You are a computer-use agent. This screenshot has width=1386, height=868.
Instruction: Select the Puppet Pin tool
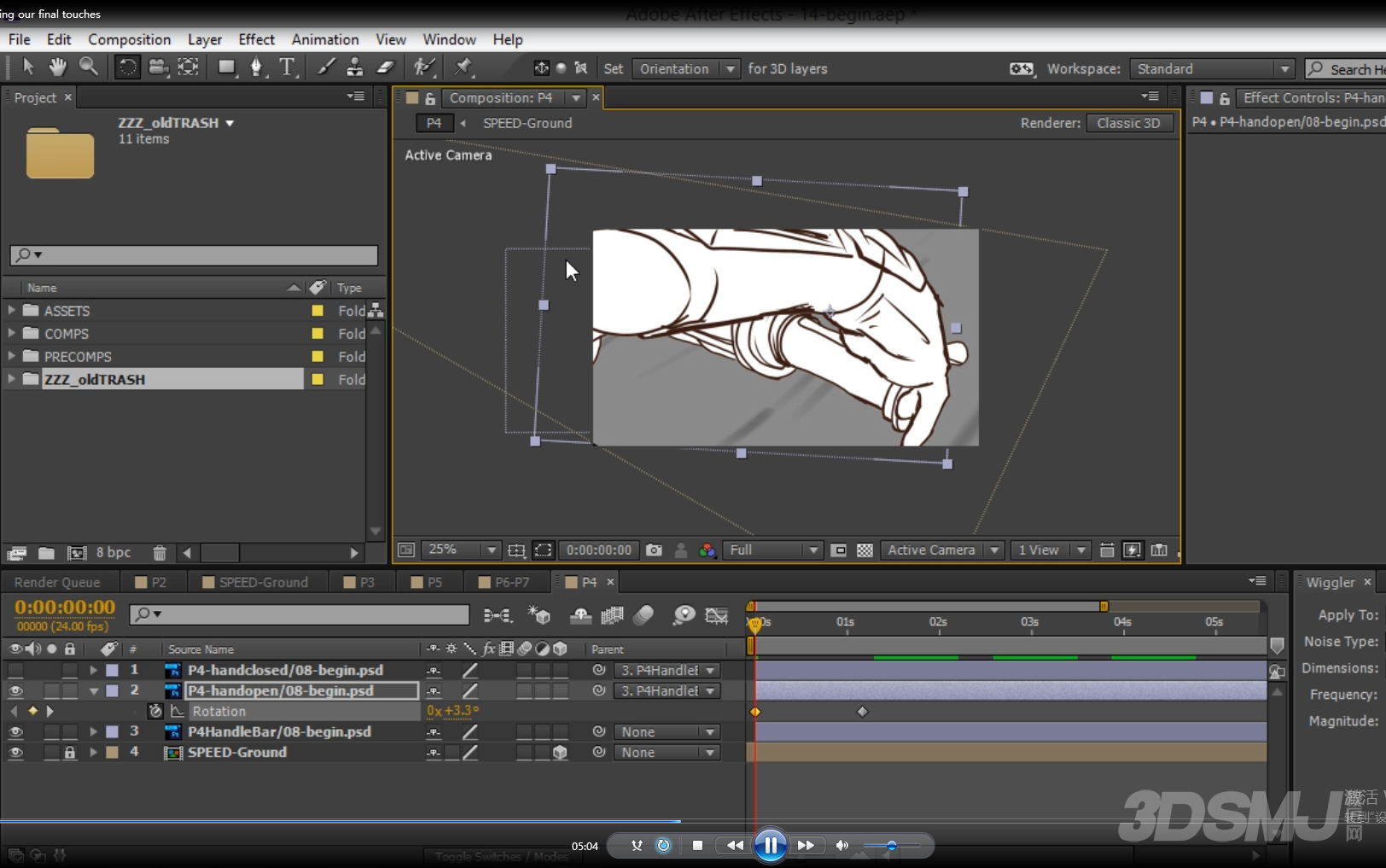pyautogui.click(x=463, y=67)
